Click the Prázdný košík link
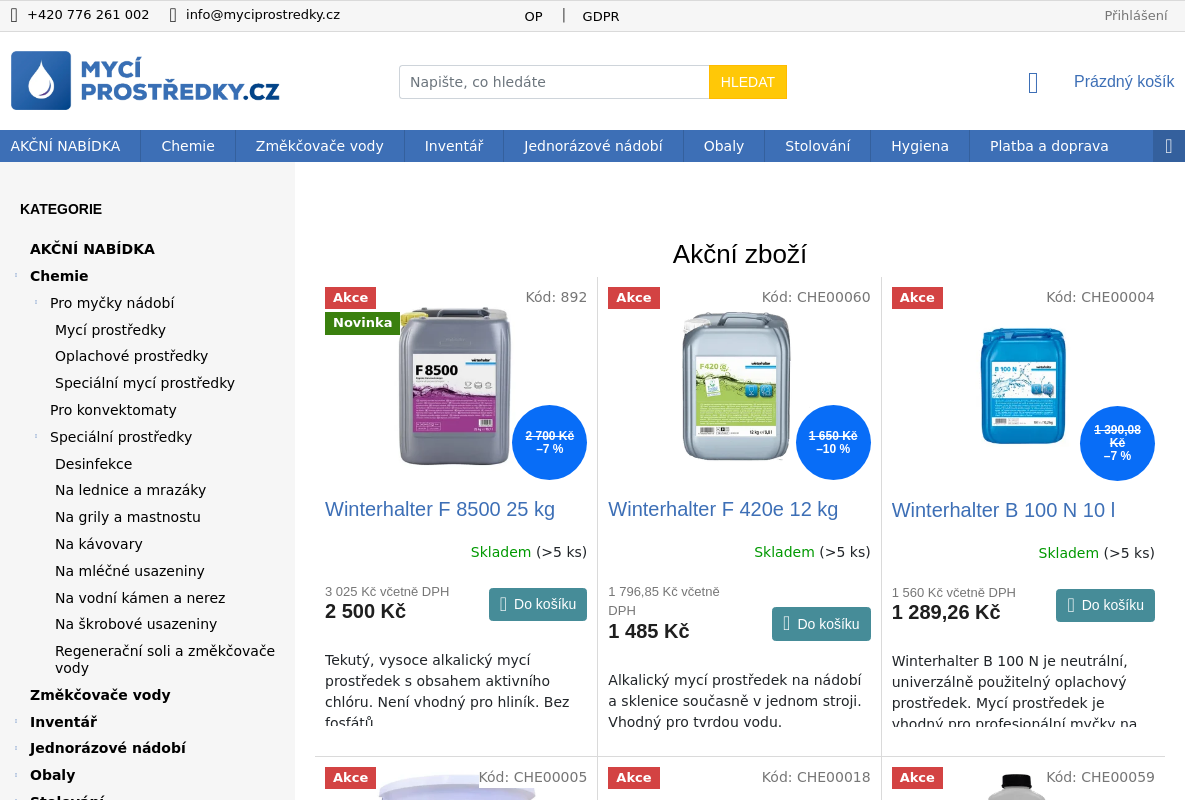 [1124, 82]
